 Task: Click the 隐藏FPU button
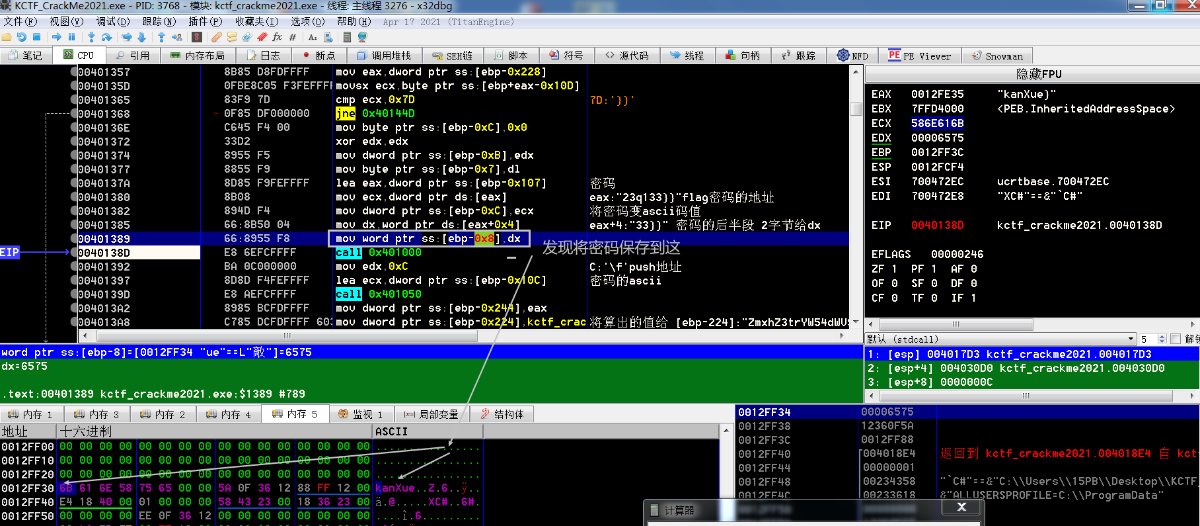(x=1032, y=75)
